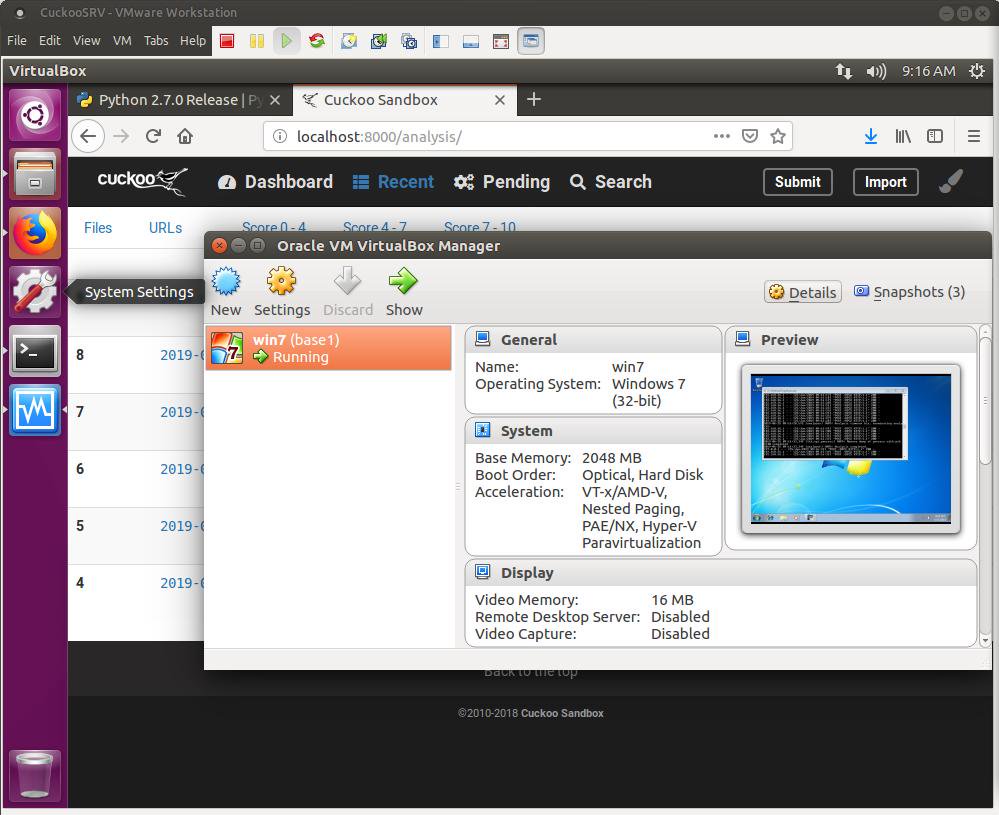This screenshot has width=999, height=815.
Task: Show the win7 console via the Show arrow
Action: point(404,289)
